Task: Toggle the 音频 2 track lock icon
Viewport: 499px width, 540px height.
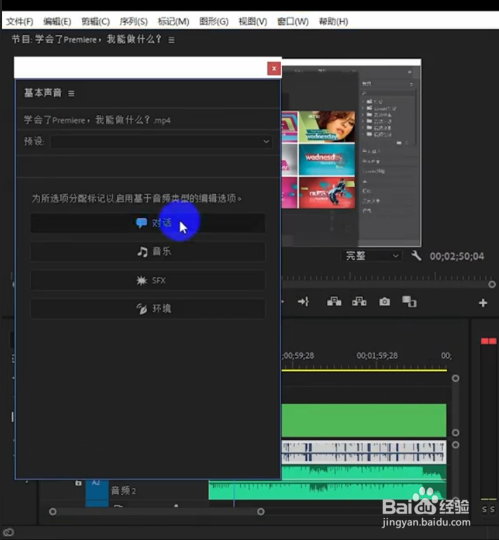Action: pyautogui.click(x=79, y=483)
